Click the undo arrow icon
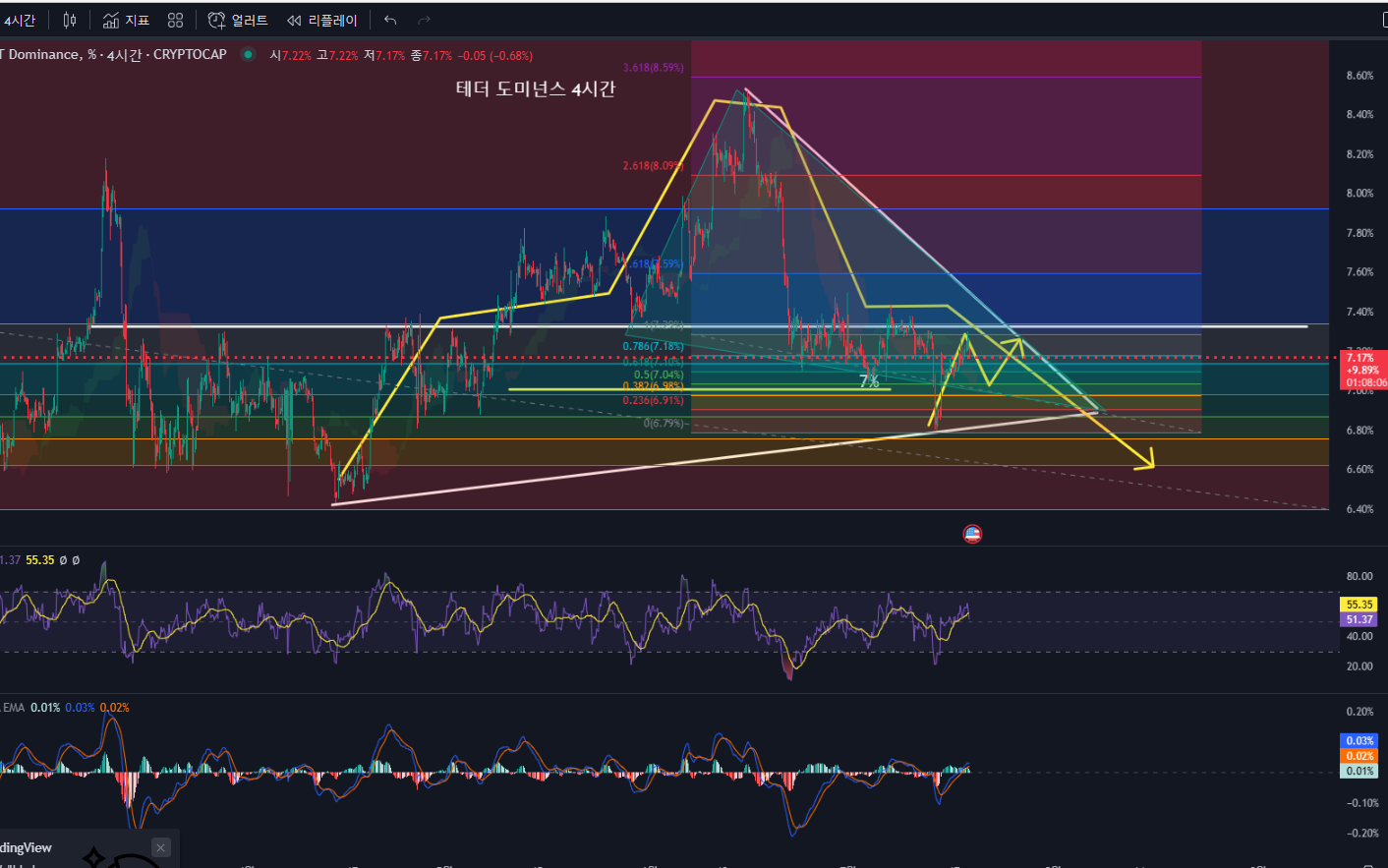The height and width of the screenshot is (868, 1388). [389, 20]
